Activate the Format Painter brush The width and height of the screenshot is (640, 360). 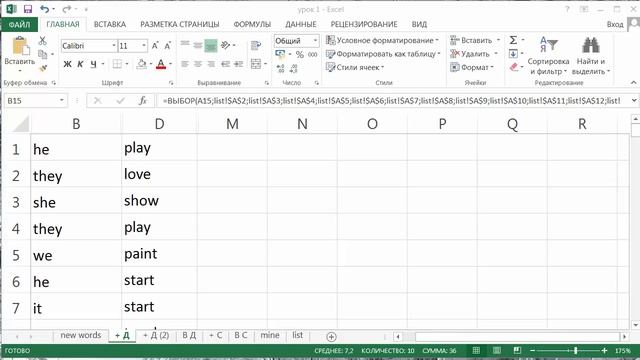[42, 67]
